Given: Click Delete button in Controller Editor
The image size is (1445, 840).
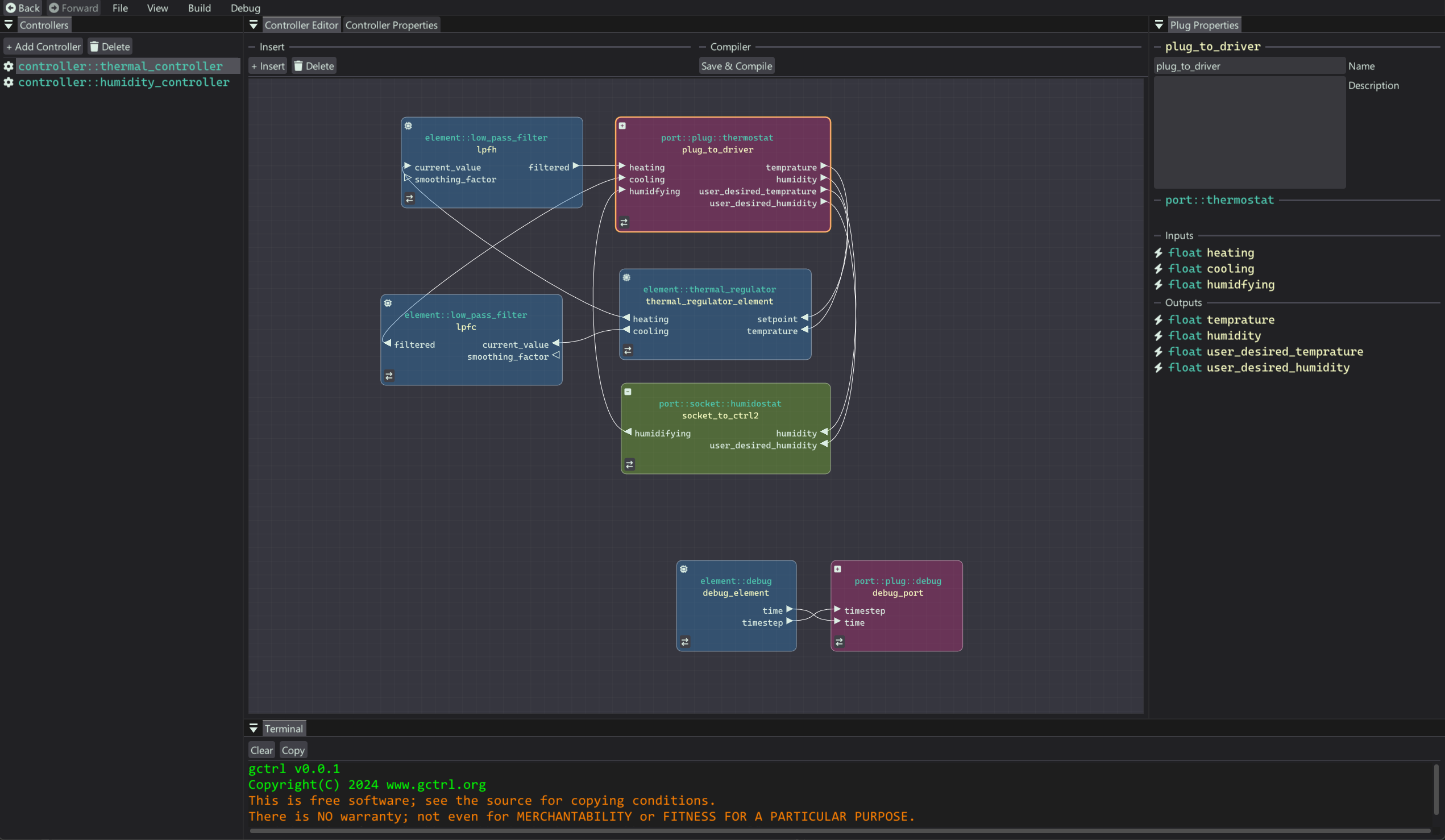Looking at the screenshot, I should tap(314, 66).
